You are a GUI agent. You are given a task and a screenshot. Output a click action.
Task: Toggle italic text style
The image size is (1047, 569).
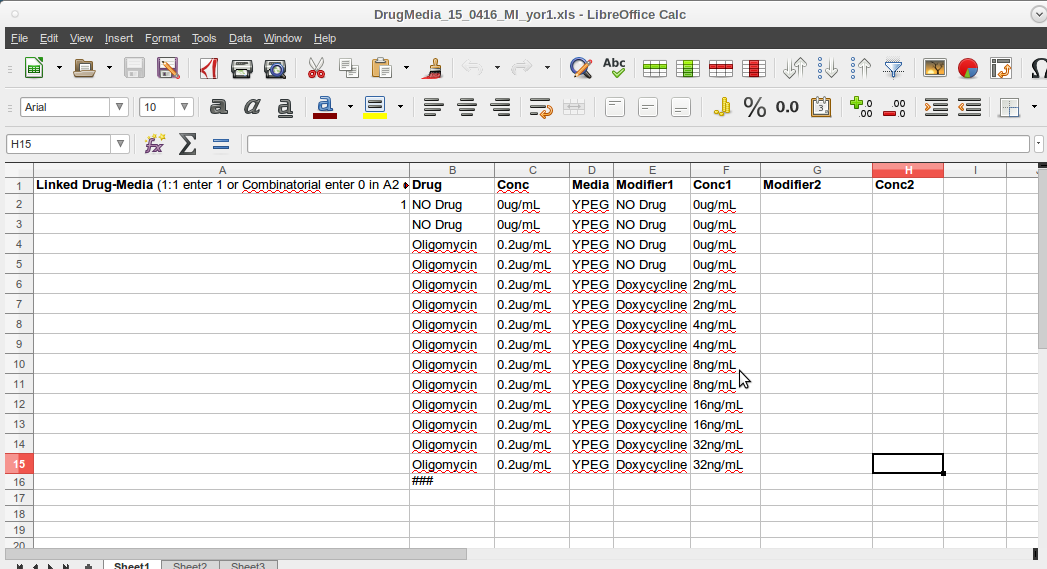[x=252, y=107]
